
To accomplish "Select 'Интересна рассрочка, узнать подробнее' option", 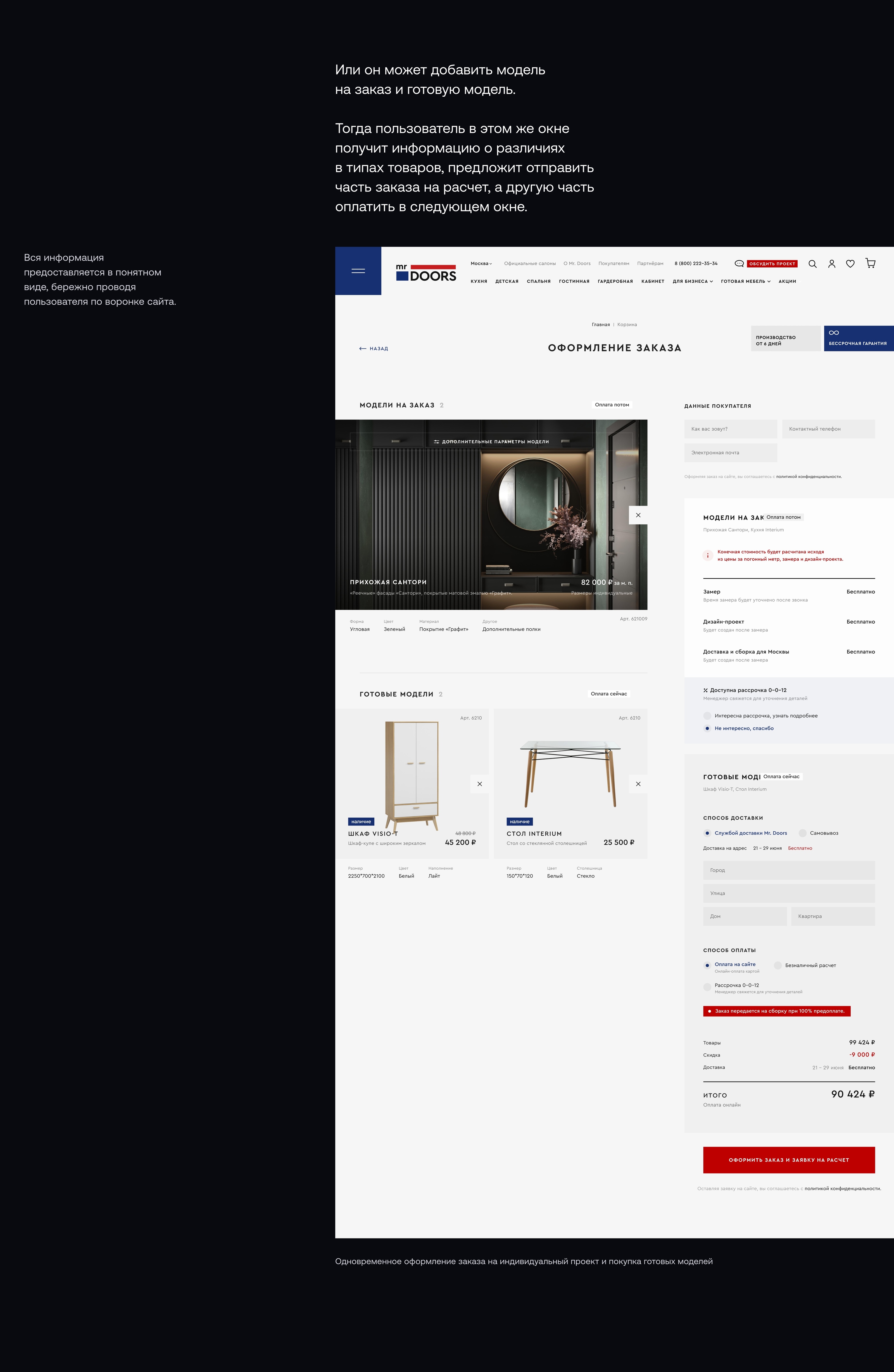I will [707, 716].
